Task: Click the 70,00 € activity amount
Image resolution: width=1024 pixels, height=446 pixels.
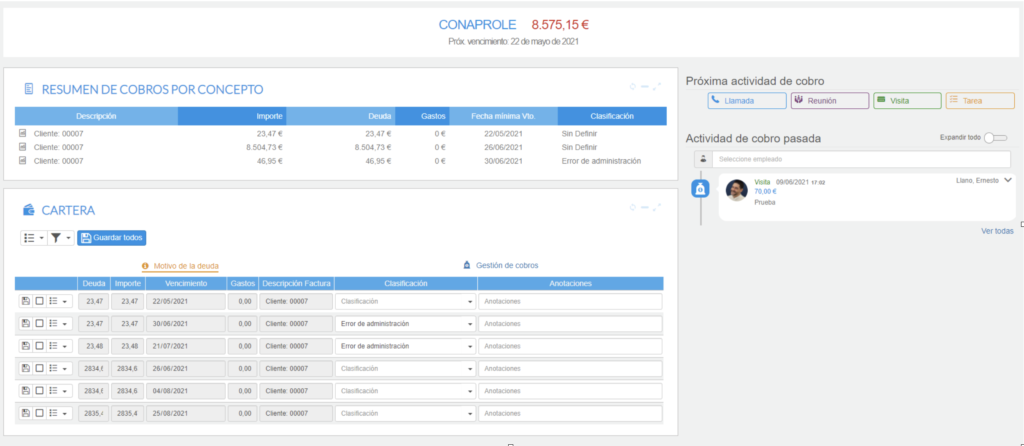Action: point(765,191)
